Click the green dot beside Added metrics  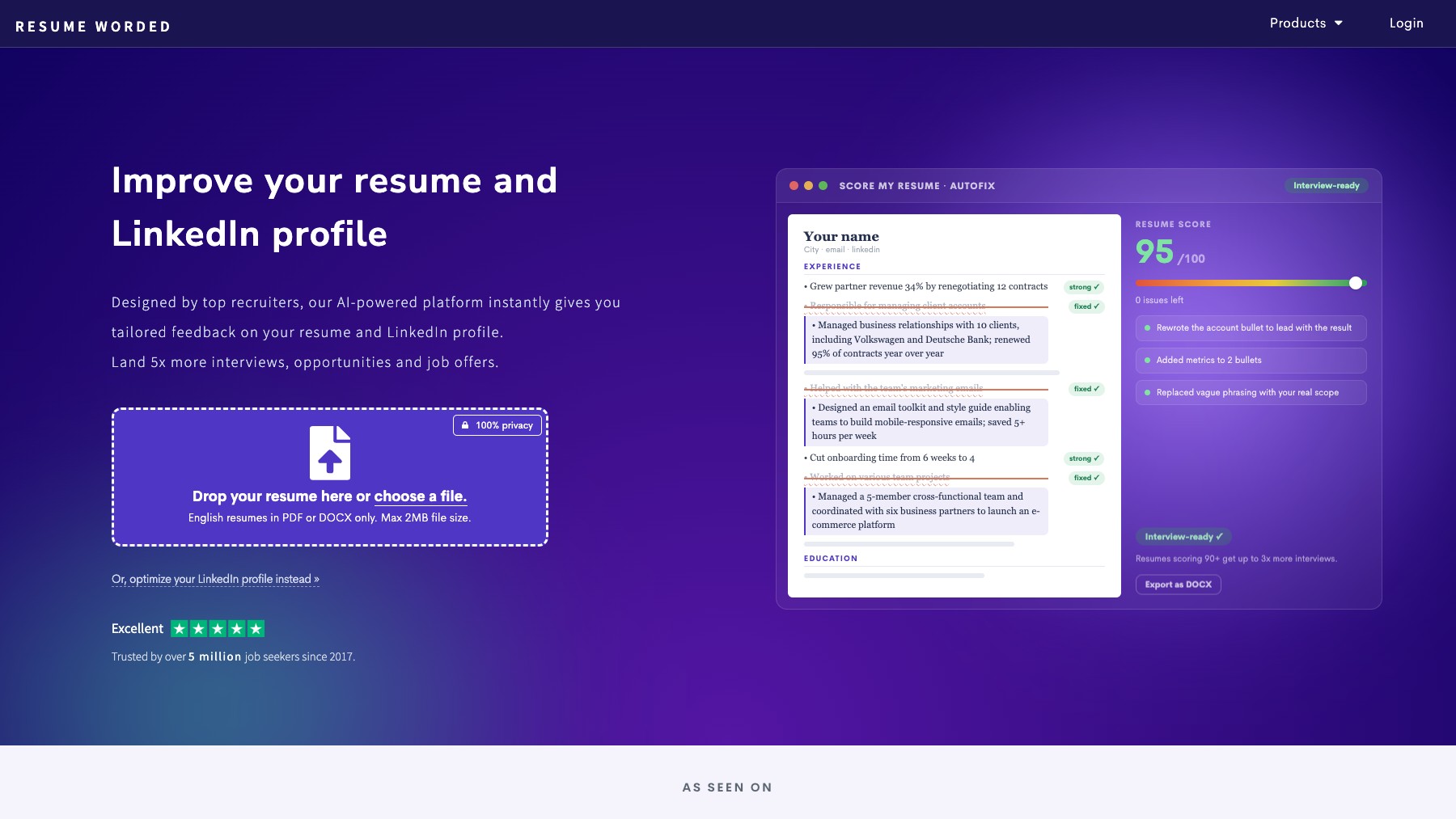[x=1147, y=360]
